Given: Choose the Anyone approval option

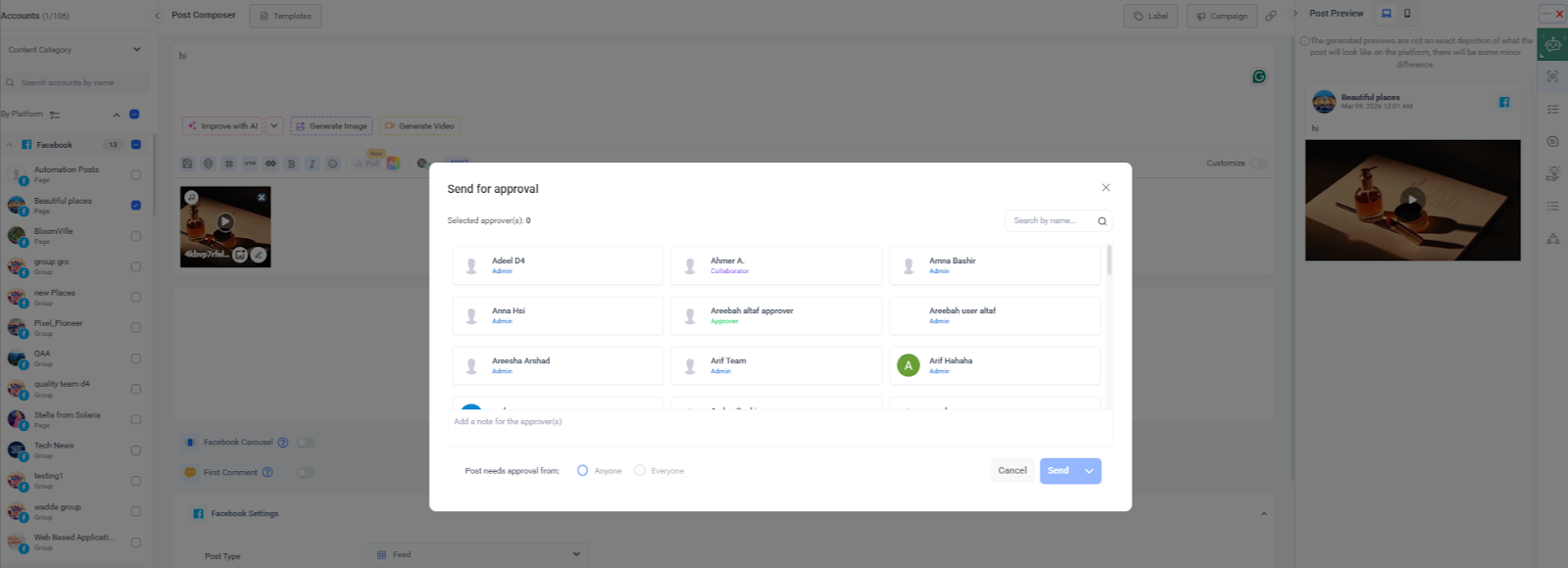Looking at the screenshot, I should pos(582,471).
